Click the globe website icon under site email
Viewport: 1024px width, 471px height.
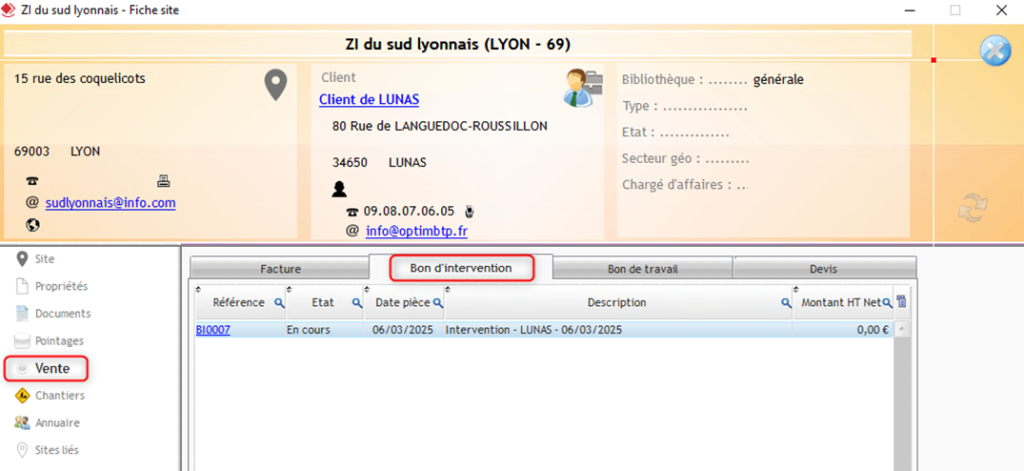tap(32, 224)
